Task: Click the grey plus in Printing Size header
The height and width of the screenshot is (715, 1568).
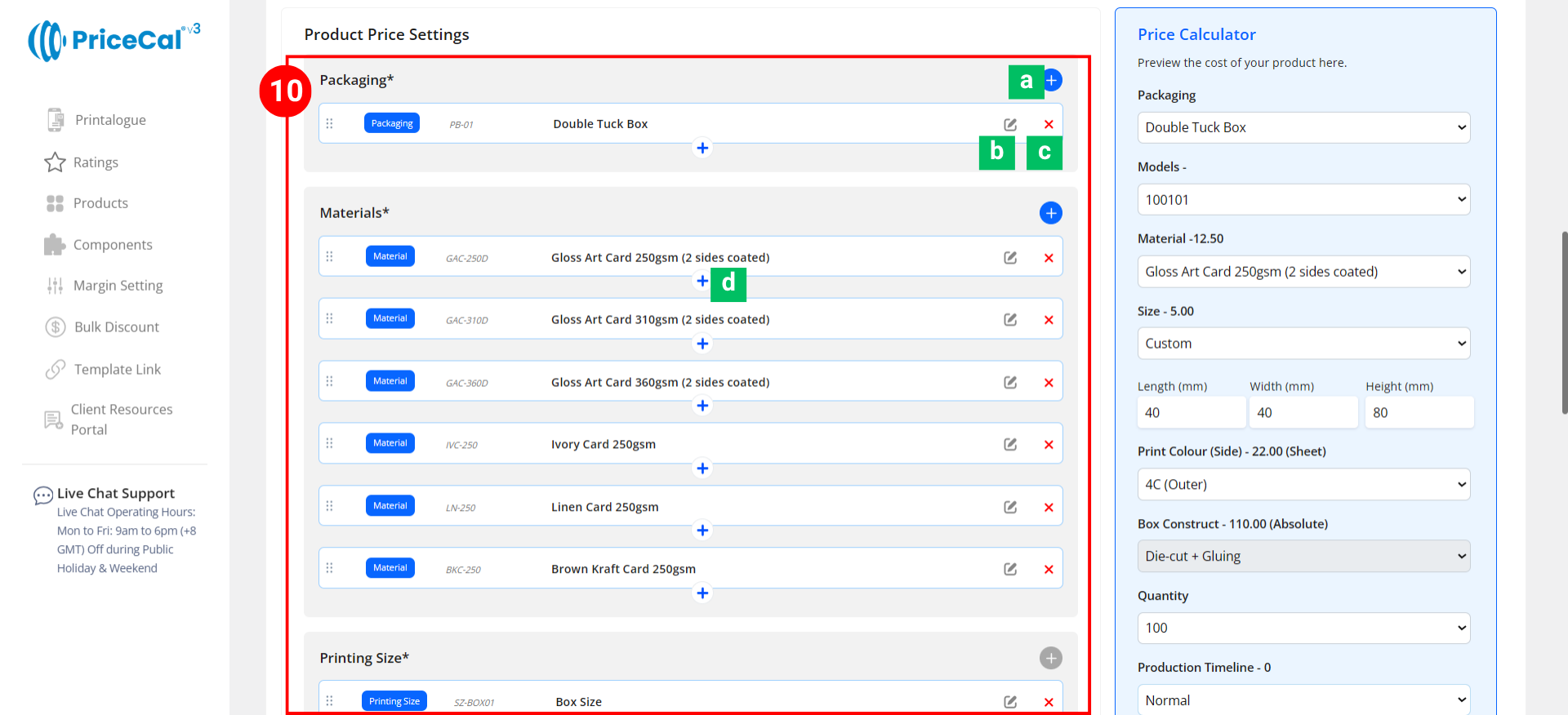Action: coord(1050,658)
